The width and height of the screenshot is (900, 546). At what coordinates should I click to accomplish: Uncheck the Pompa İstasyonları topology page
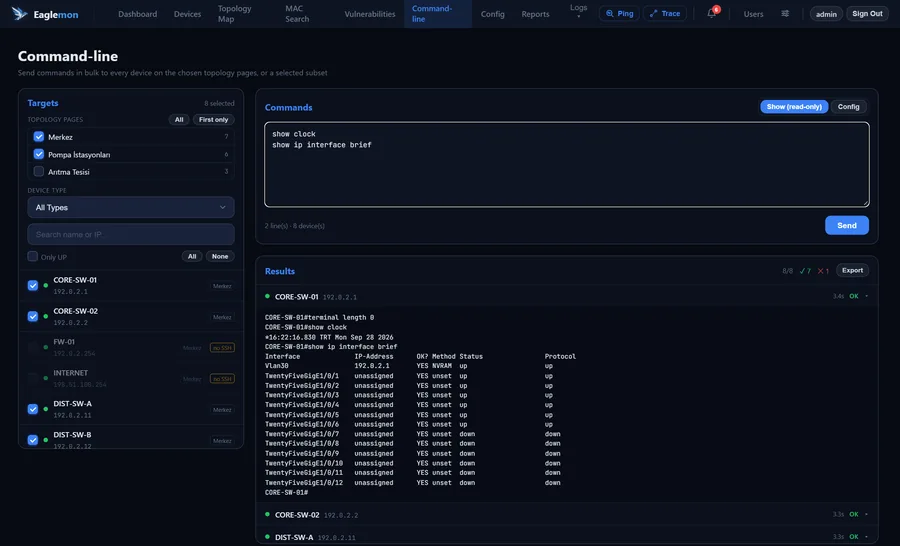(x=38, y=154)
